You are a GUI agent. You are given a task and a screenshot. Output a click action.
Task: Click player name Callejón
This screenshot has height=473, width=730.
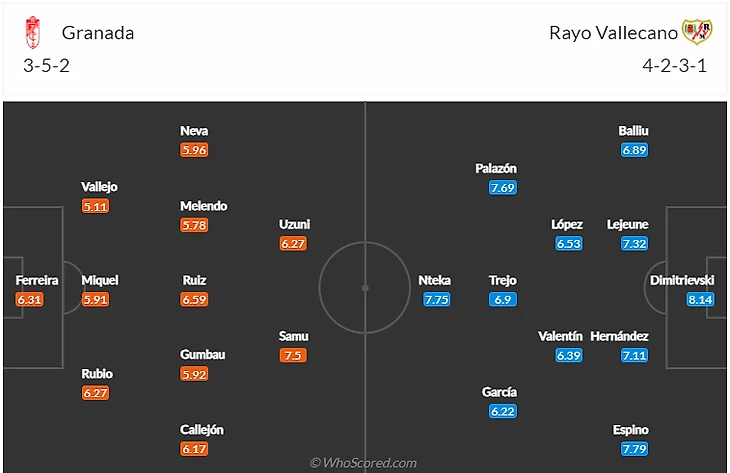(201, 430)
